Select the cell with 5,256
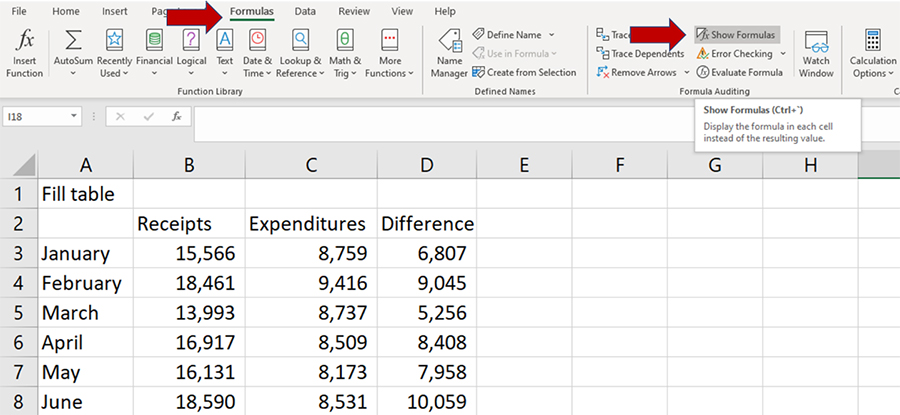 [x=426, y=313]
